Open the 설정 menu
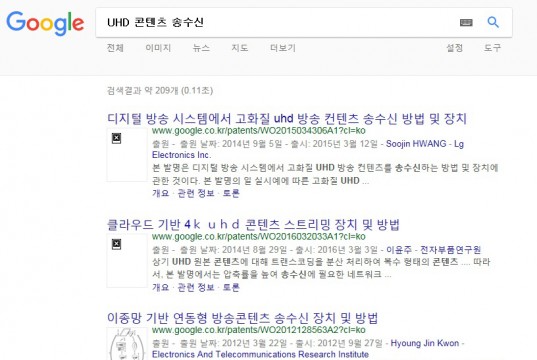Viewport: 537px width, 360px height. click(x=454, y=48)
